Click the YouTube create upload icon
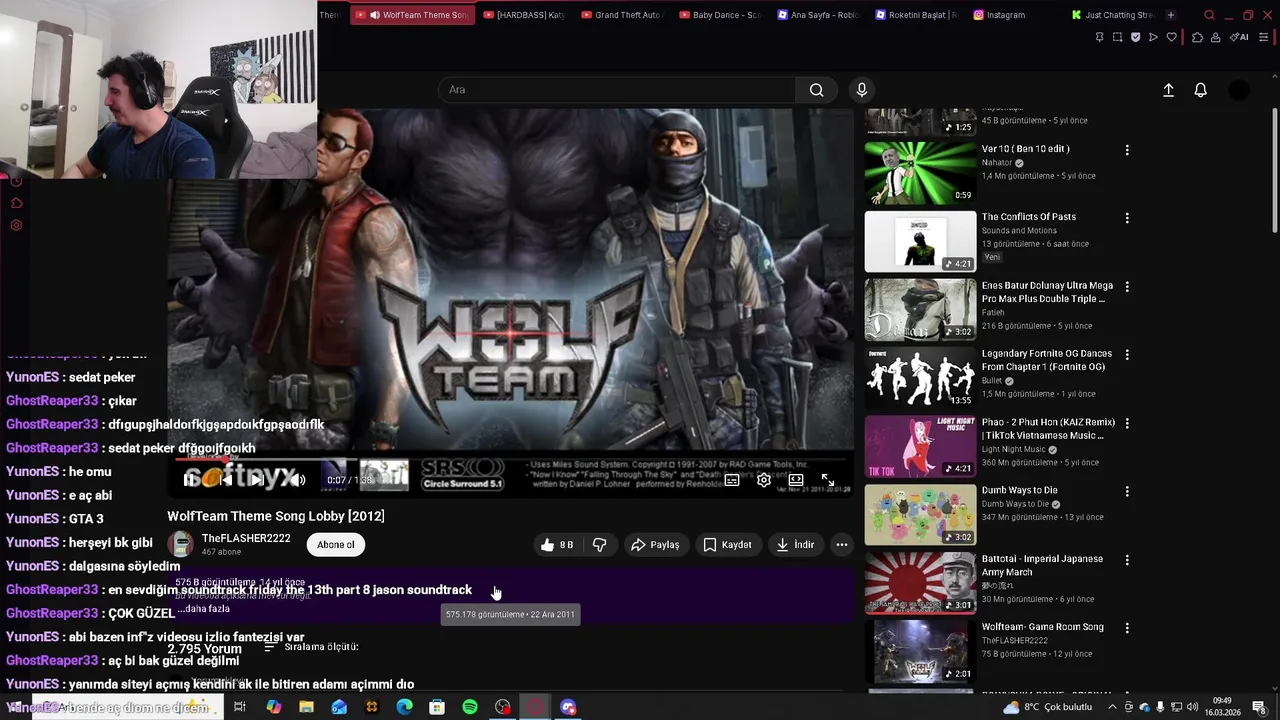 [1168, 90]
